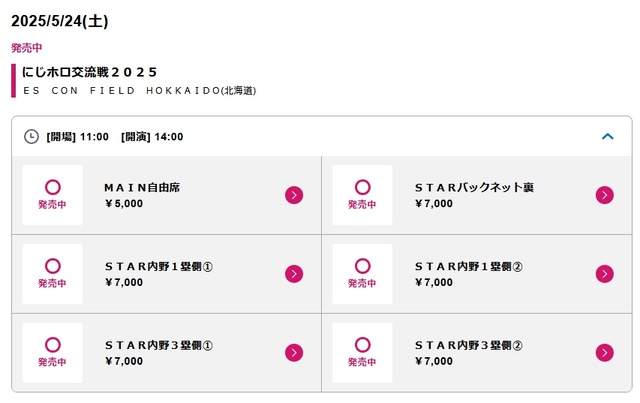
Task: Click the 開場 11:00 開演 14:00 header row
Action: tap(322, 136)
